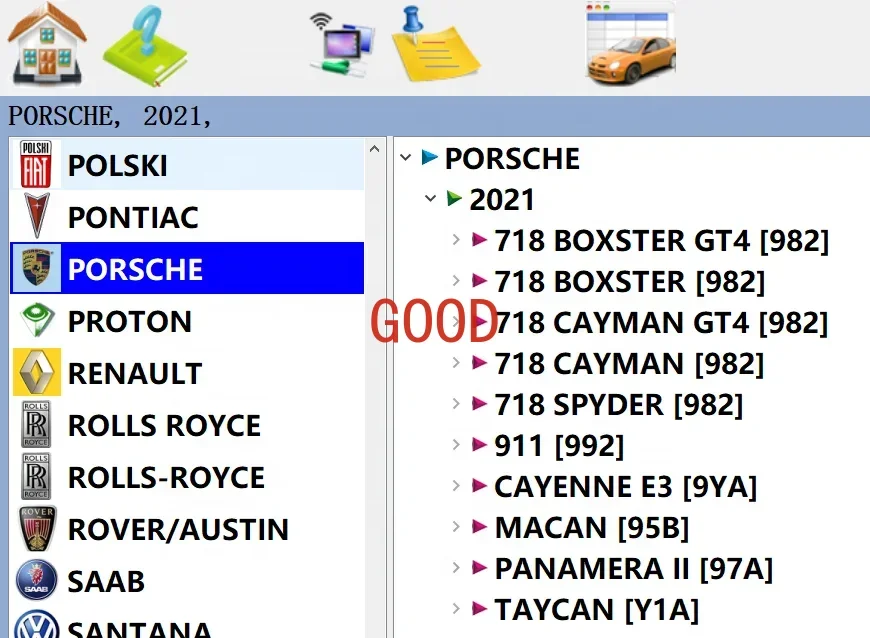Select POLSKI in the make list
This screenshot has width=870, height=638.
pos(187,165)
